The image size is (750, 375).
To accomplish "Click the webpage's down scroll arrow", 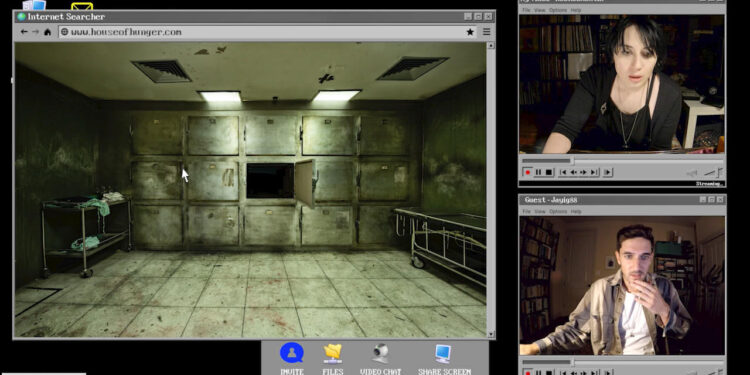I will click(490, 334).
